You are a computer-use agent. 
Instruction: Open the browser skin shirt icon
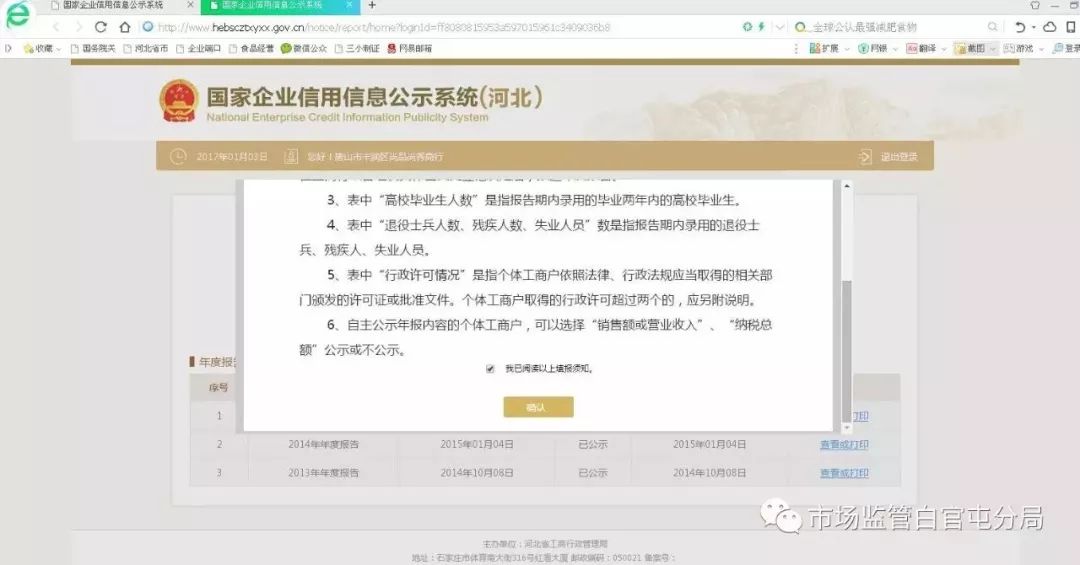[x=1035, y=5]
